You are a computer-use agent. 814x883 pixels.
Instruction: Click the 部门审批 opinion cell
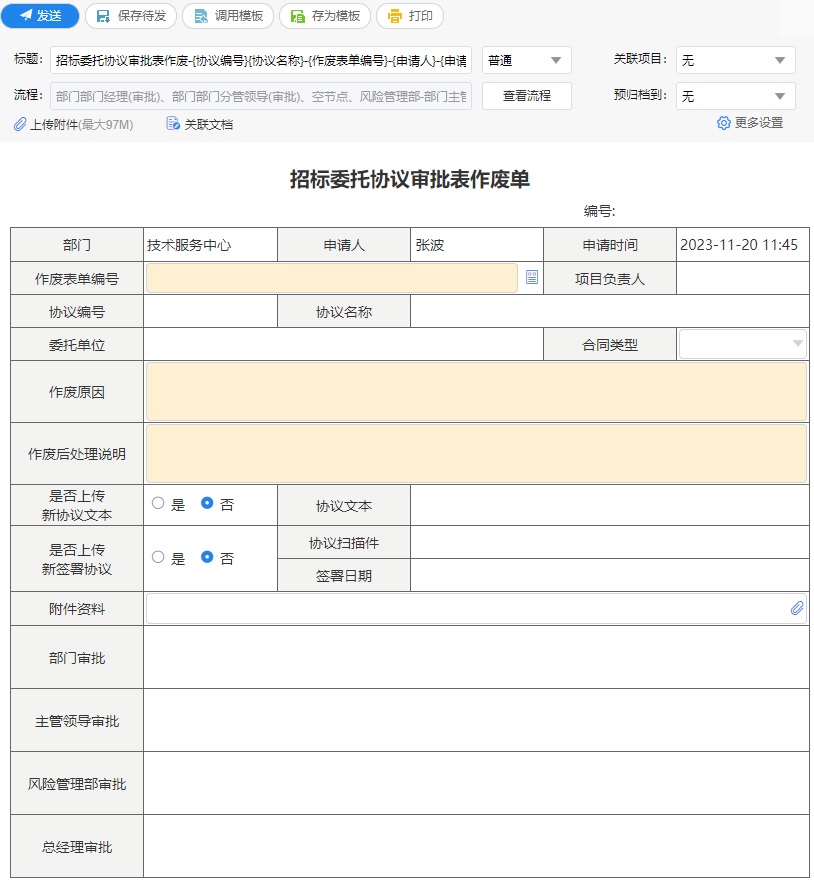pyautogui.click(x=477, y=657)
